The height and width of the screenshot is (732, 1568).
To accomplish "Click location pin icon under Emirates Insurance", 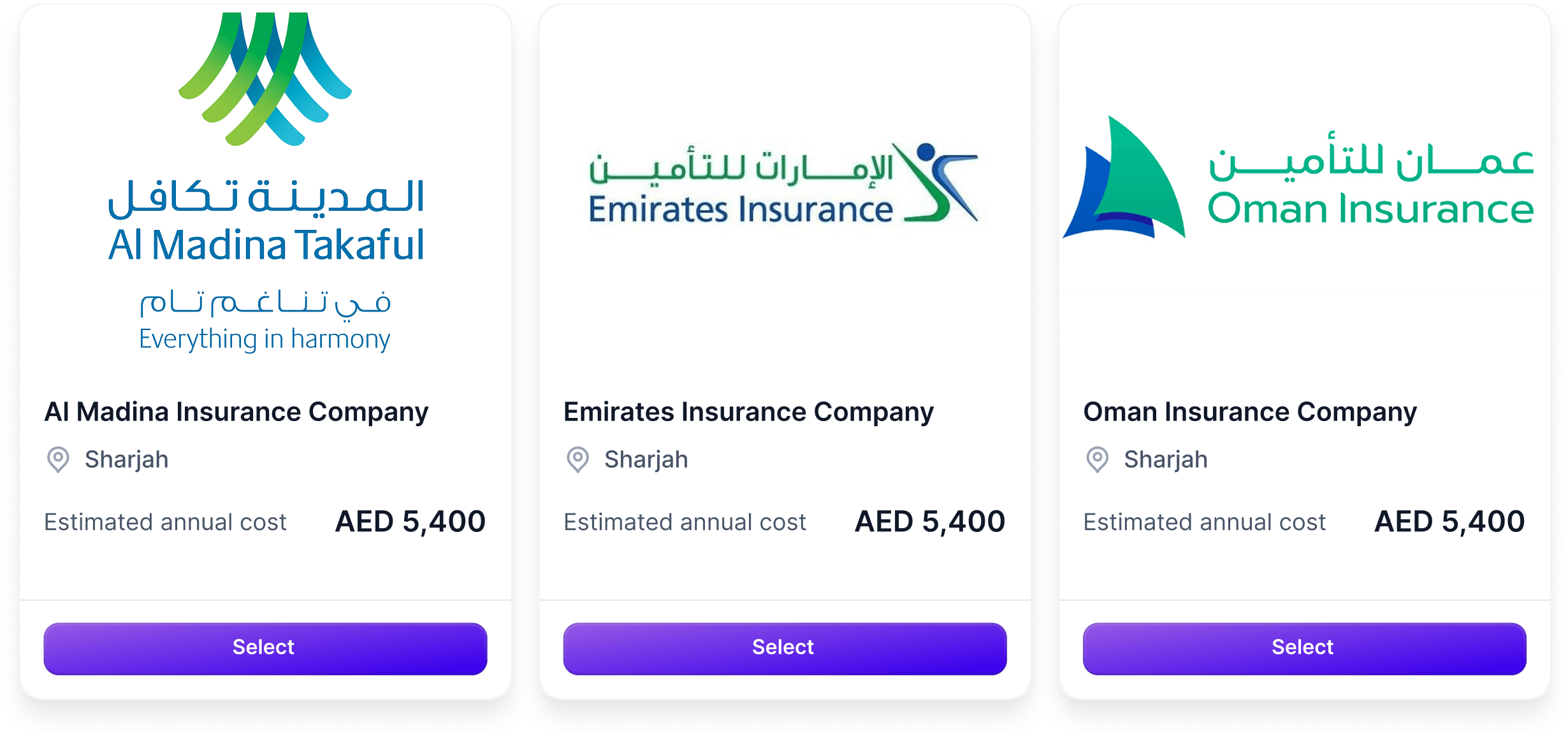I will click(x=577, y=459).
